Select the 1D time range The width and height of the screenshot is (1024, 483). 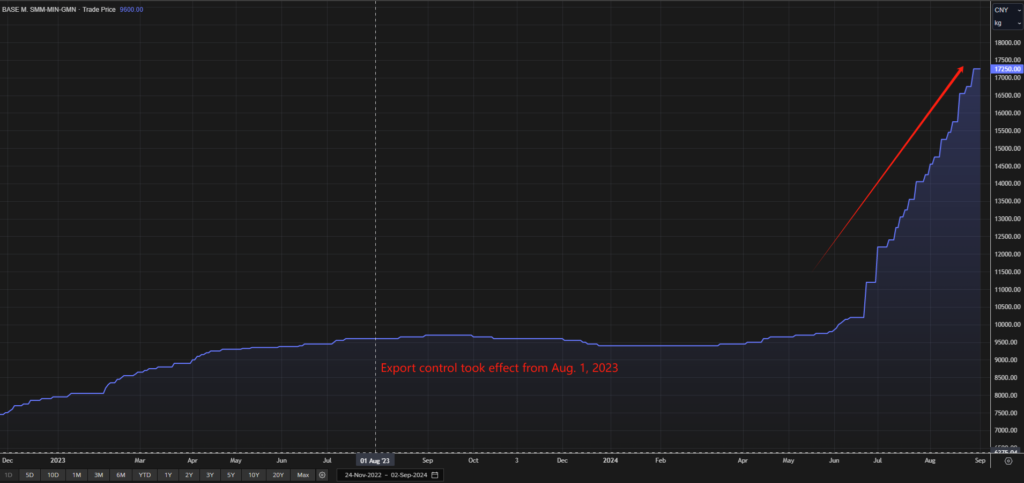[x=9, y=475]
